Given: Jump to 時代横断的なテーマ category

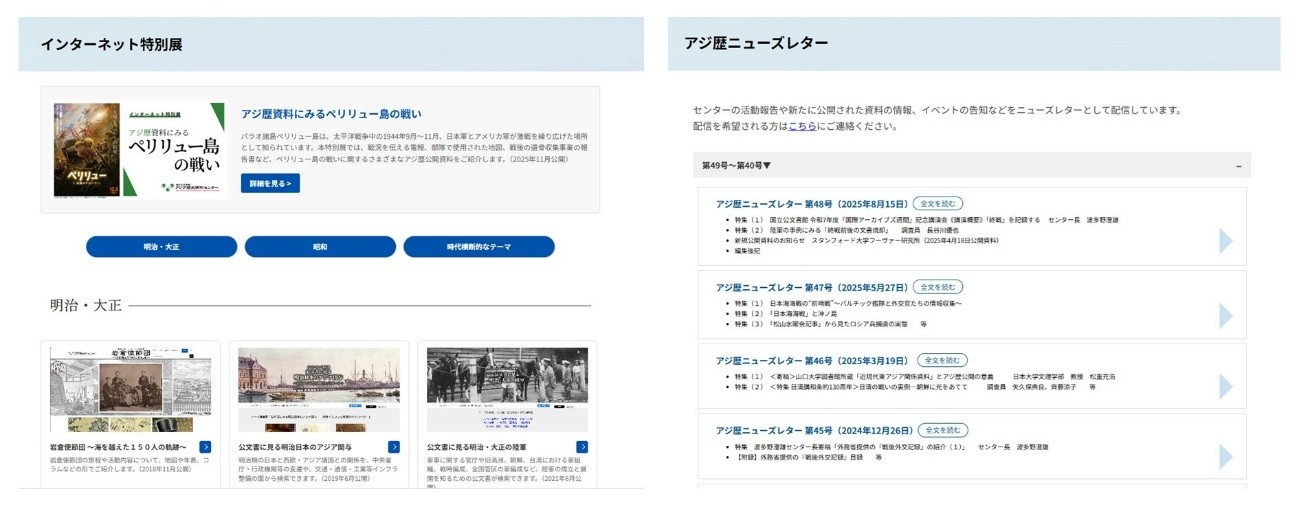Looking at the screenshot, I should pos(479,247).
